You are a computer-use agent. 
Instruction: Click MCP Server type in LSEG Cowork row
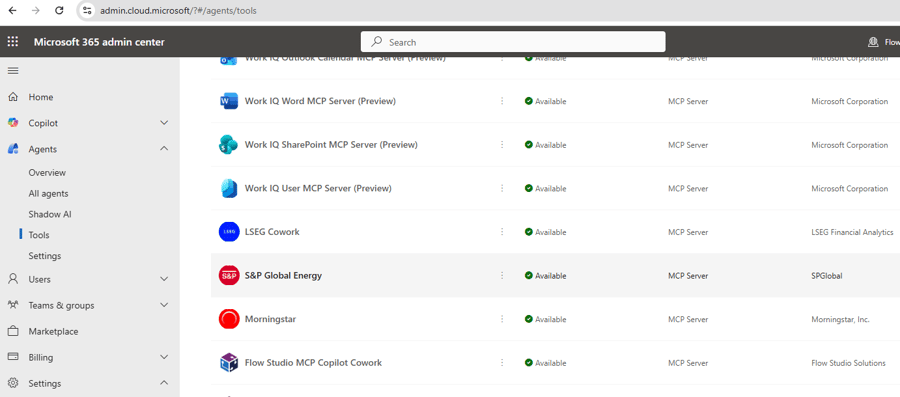click(x=688, y=232)
